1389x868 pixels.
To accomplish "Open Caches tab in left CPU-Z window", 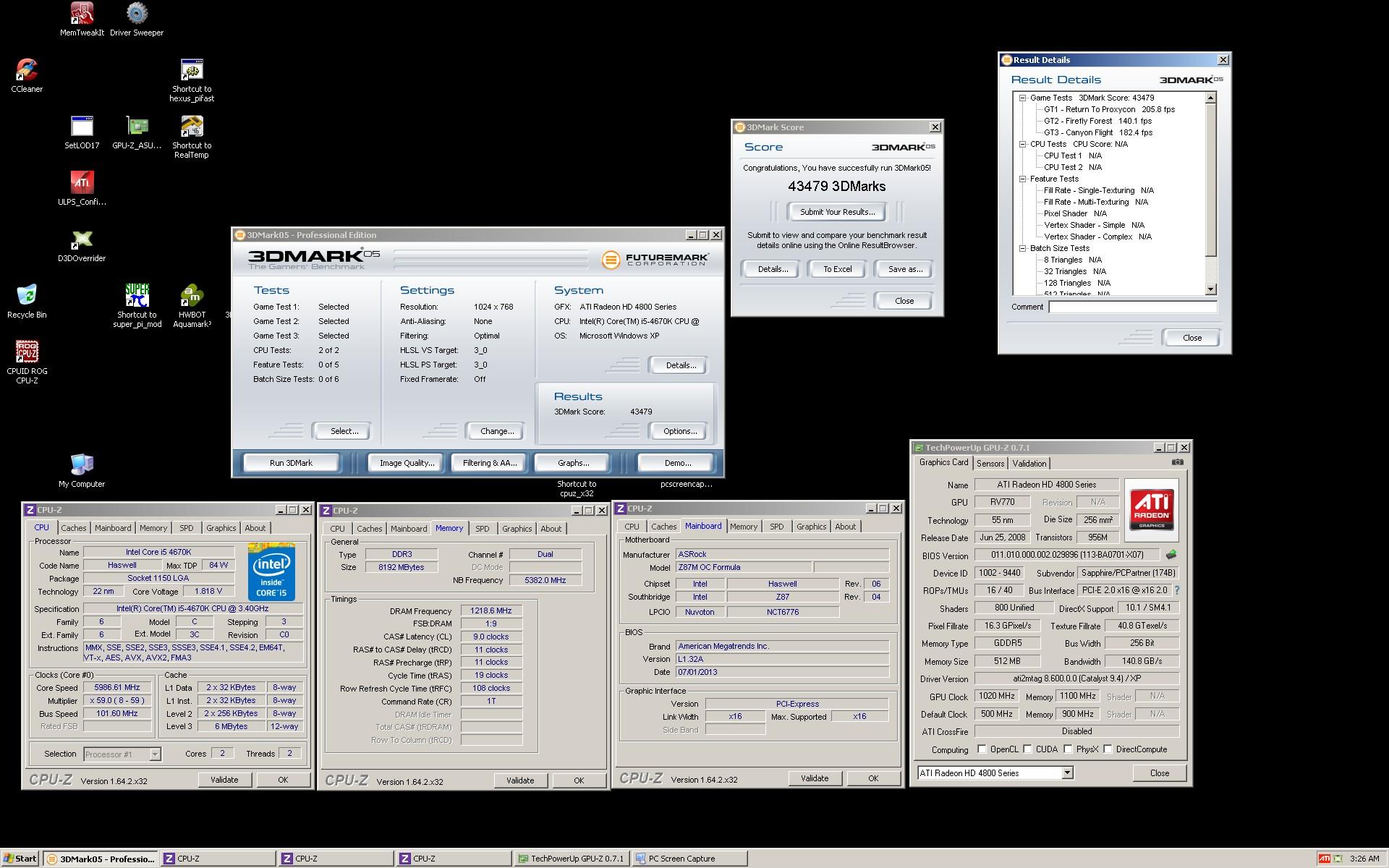I will 73,528.
